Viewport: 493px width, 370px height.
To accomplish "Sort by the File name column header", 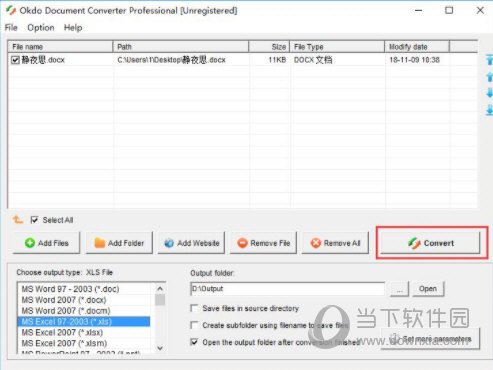I will coord(60,47).
